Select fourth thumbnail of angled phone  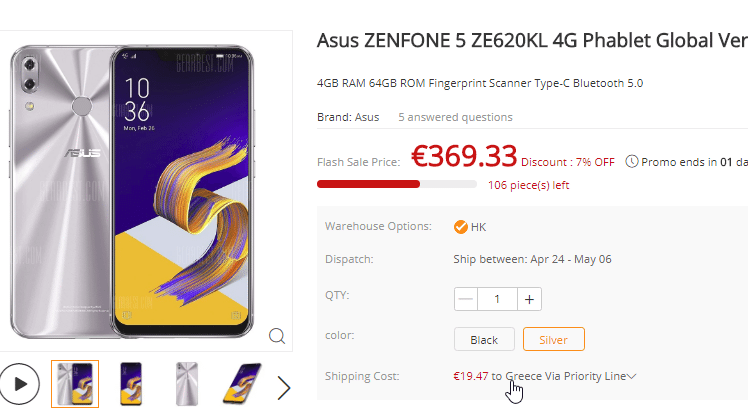point(242,384)
